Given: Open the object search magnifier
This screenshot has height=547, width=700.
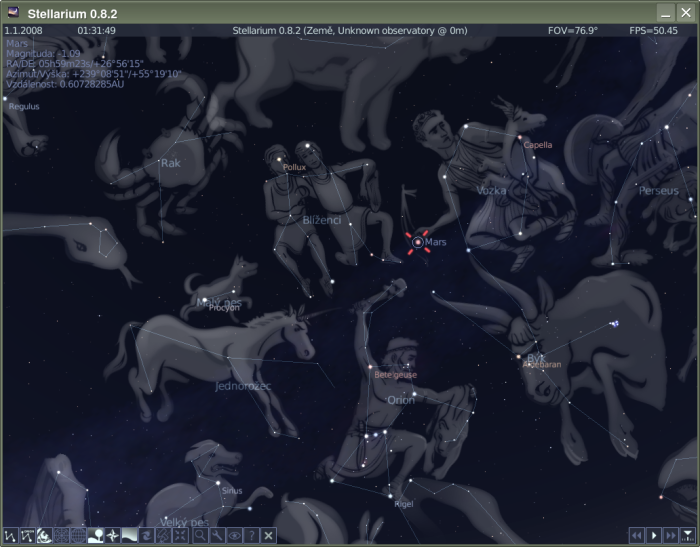Looking at the screenshot, I should click(200, 535).
